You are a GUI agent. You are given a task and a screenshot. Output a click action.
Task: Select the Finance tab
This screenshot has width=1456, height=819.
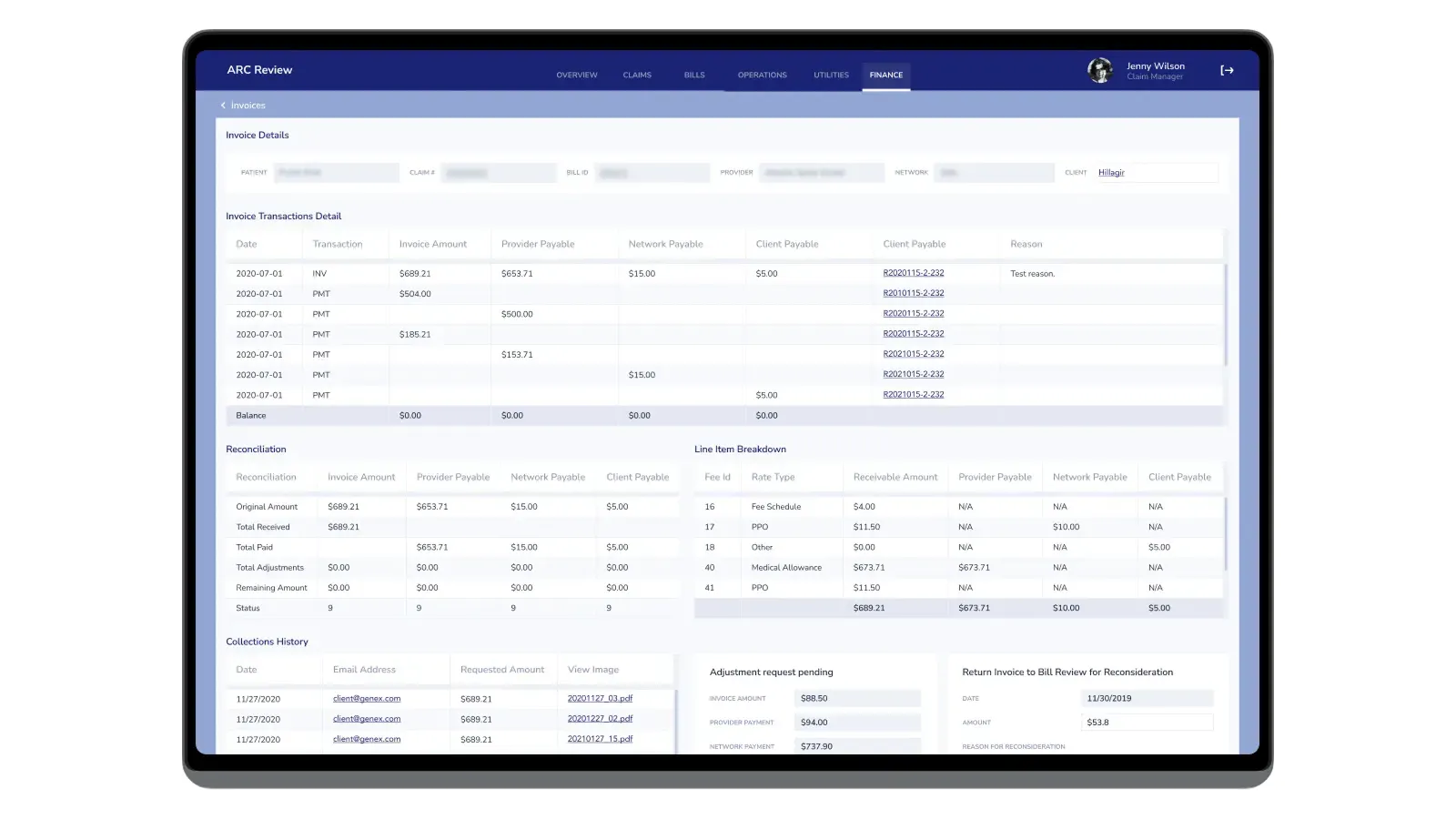[886, 75]
